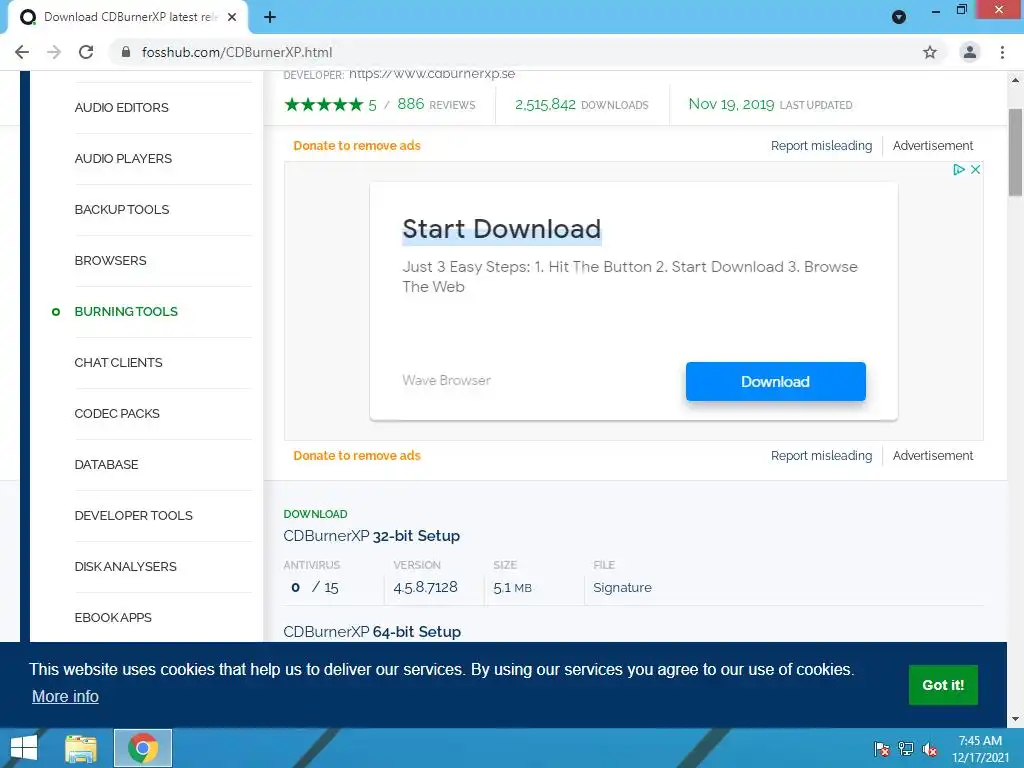Viewport: 1024px width, 768px height.
Task: Open the Audio Editors category
Action: 121,108
